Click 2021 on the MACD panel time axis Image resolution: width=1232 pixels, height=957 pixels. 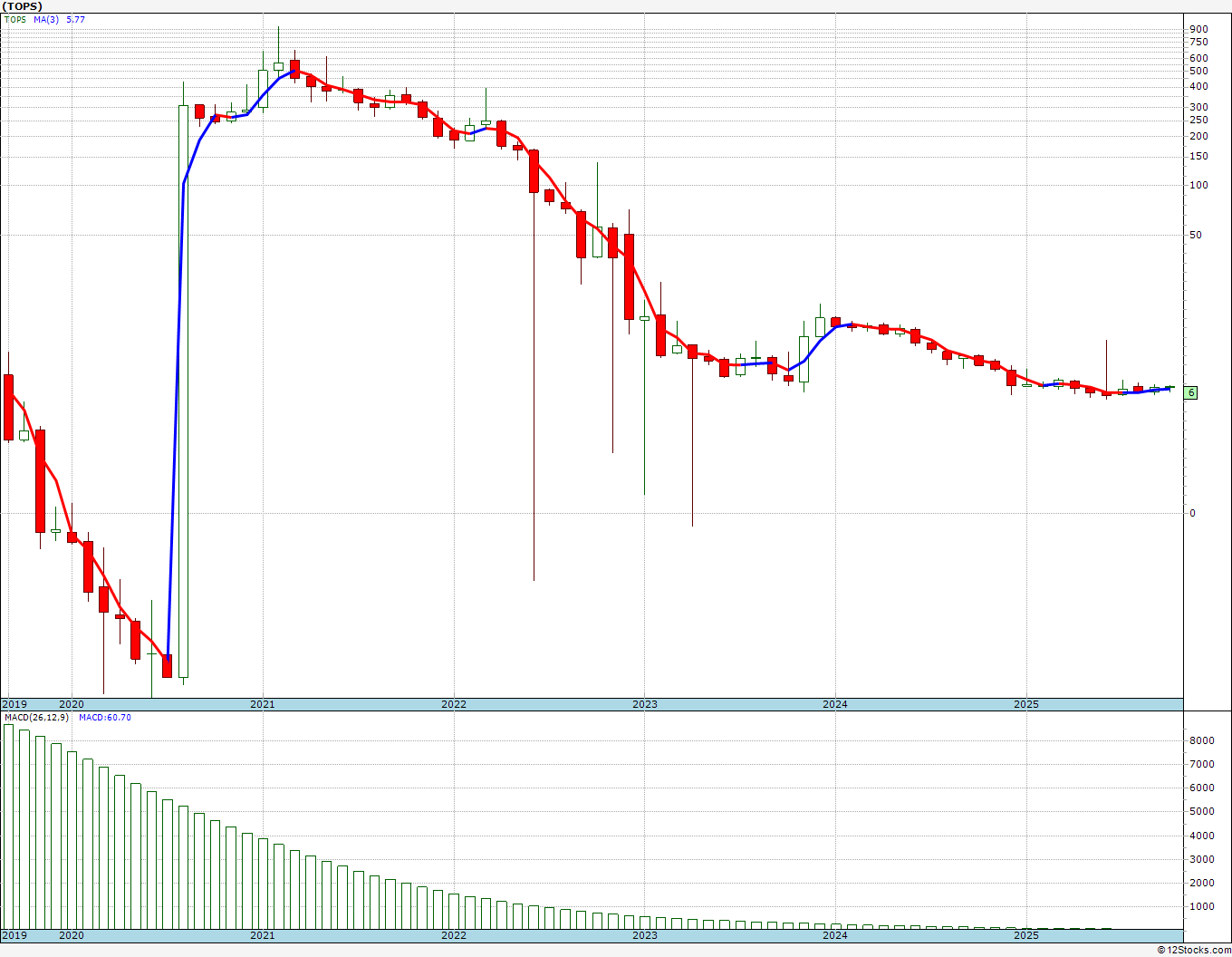(x=262, y=935)
